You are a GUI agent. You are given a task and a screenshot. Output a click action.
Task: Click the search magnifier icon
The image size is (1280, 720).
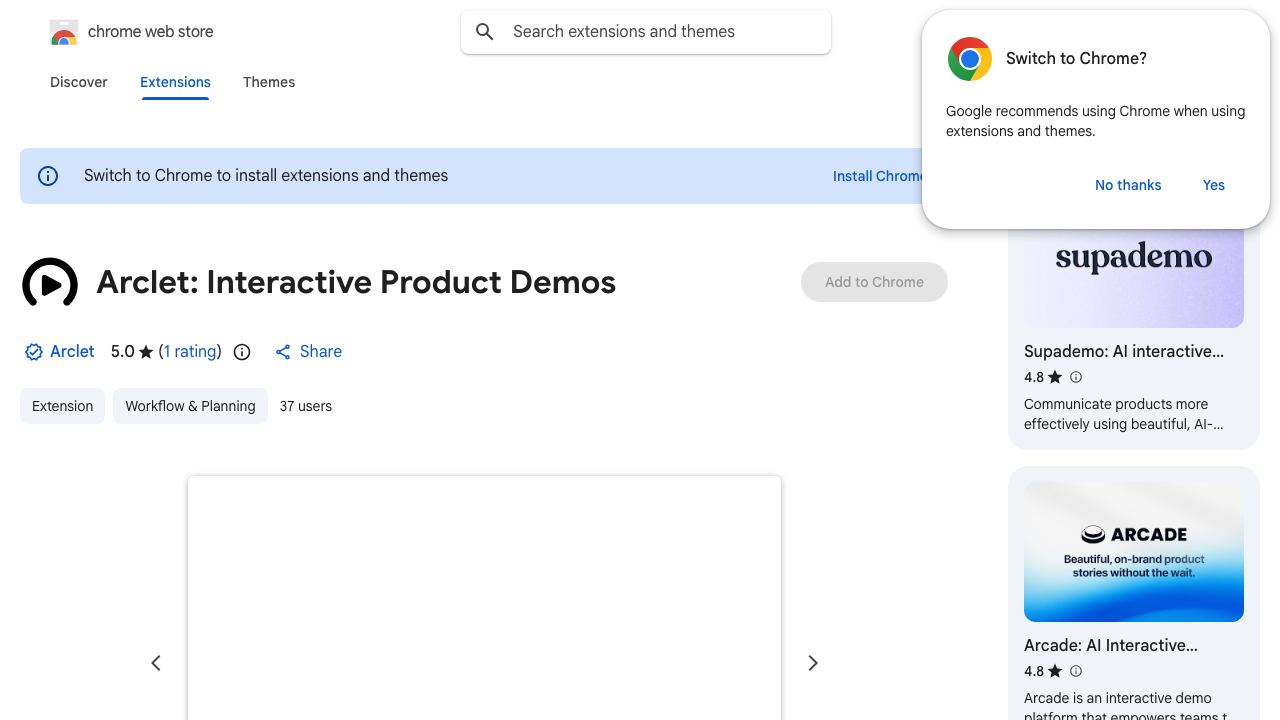point(485,32)
